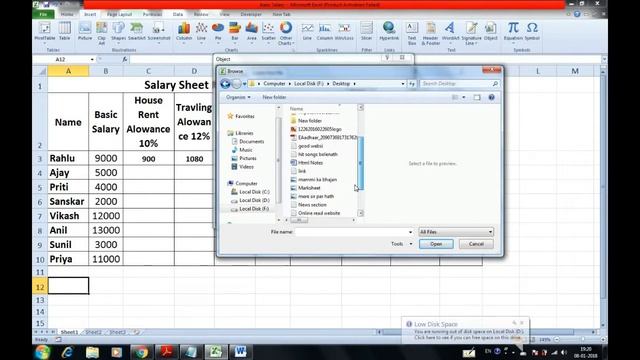The width and height of the screenshot is (640, 360).
Task: Switch to the Sheet2 worksheet tab
Action: click(x=93, y=332)
